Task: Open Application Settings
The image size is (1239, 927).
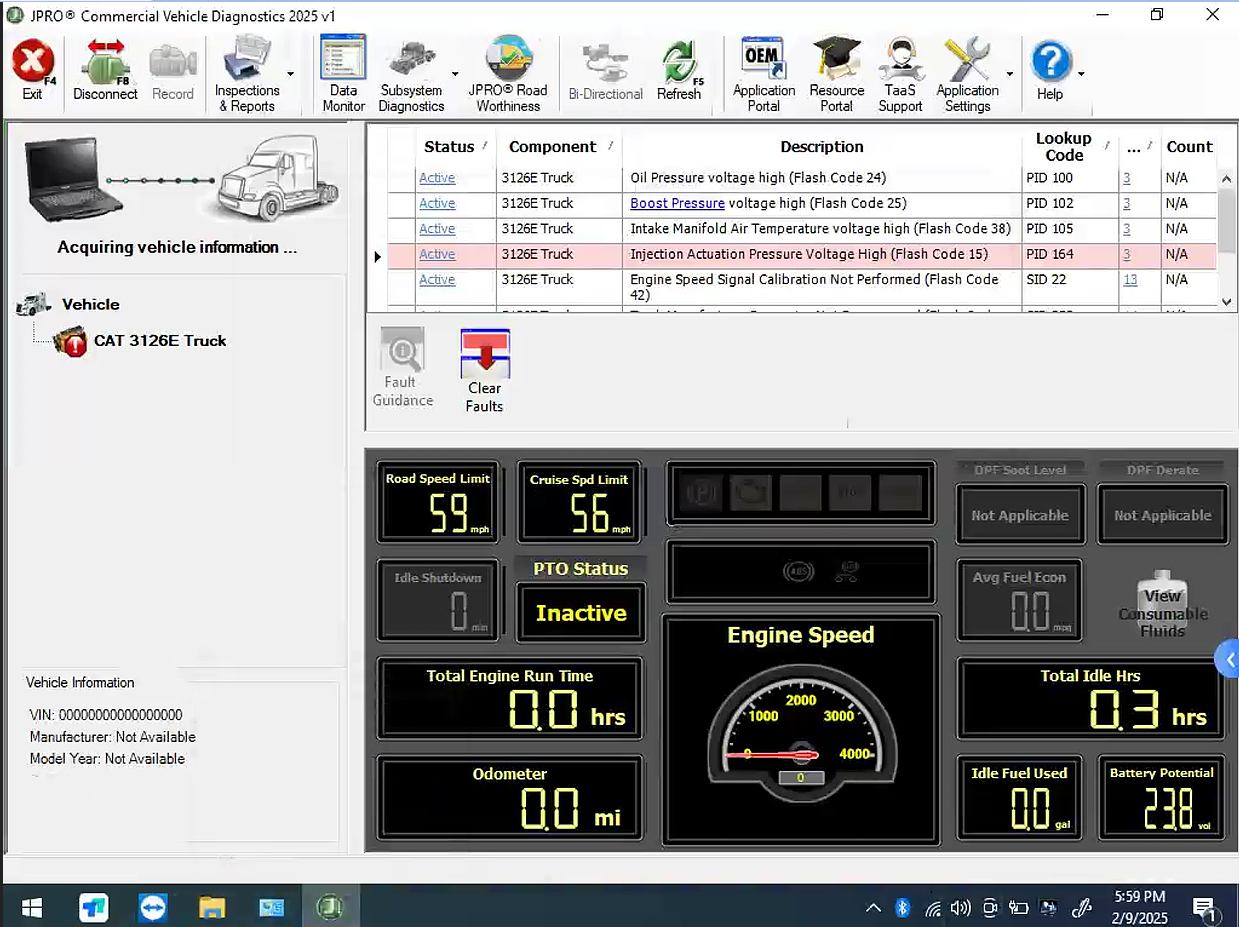Action: click(966, 68)
